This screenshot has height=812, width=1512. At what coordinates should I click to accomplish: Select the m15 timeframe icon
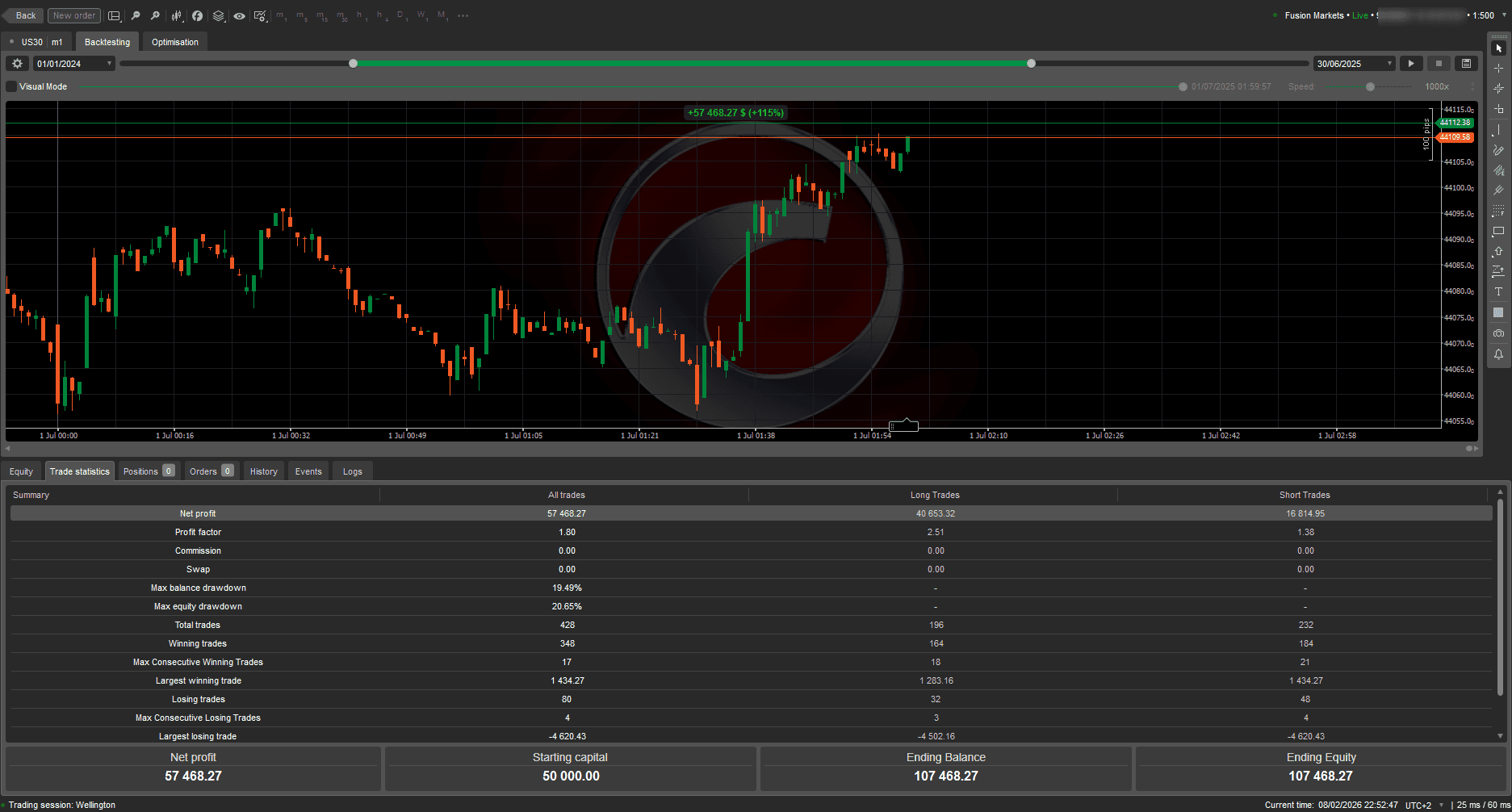tap(321, 15)
